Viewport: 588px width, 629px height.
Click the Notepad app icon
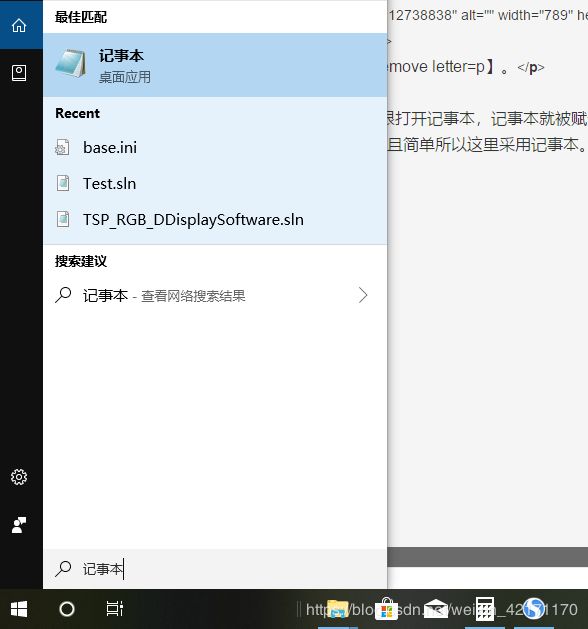pos(71,63)
